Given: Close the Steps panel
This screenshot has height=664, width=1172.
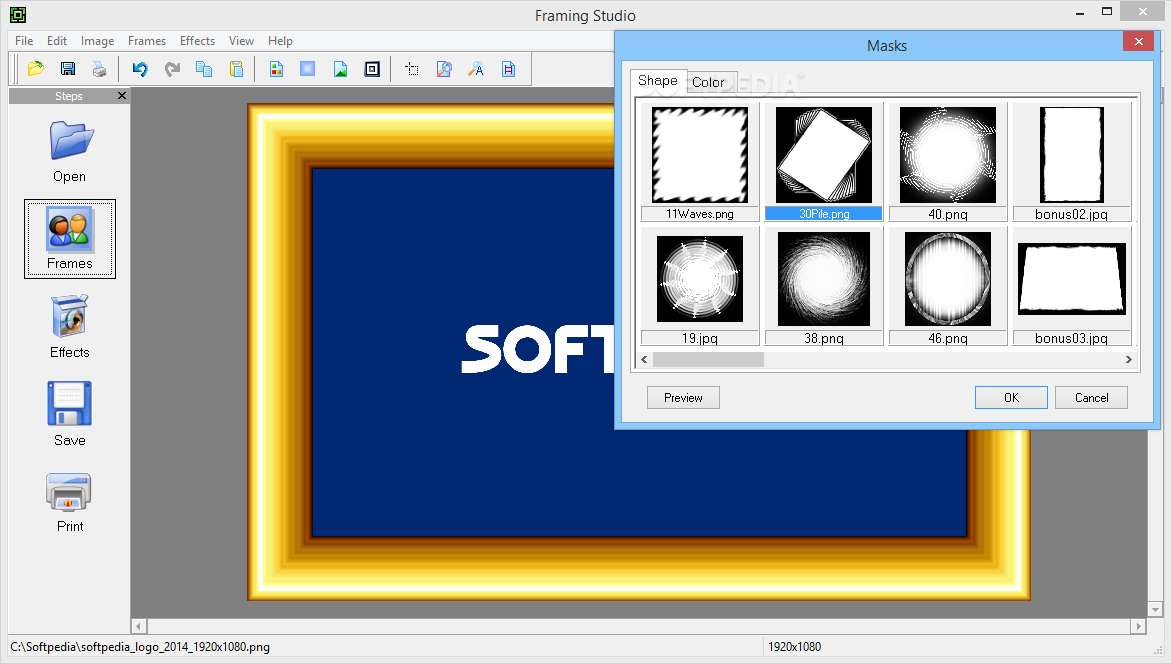Looking at the screenshot, I should coord(122,96).
